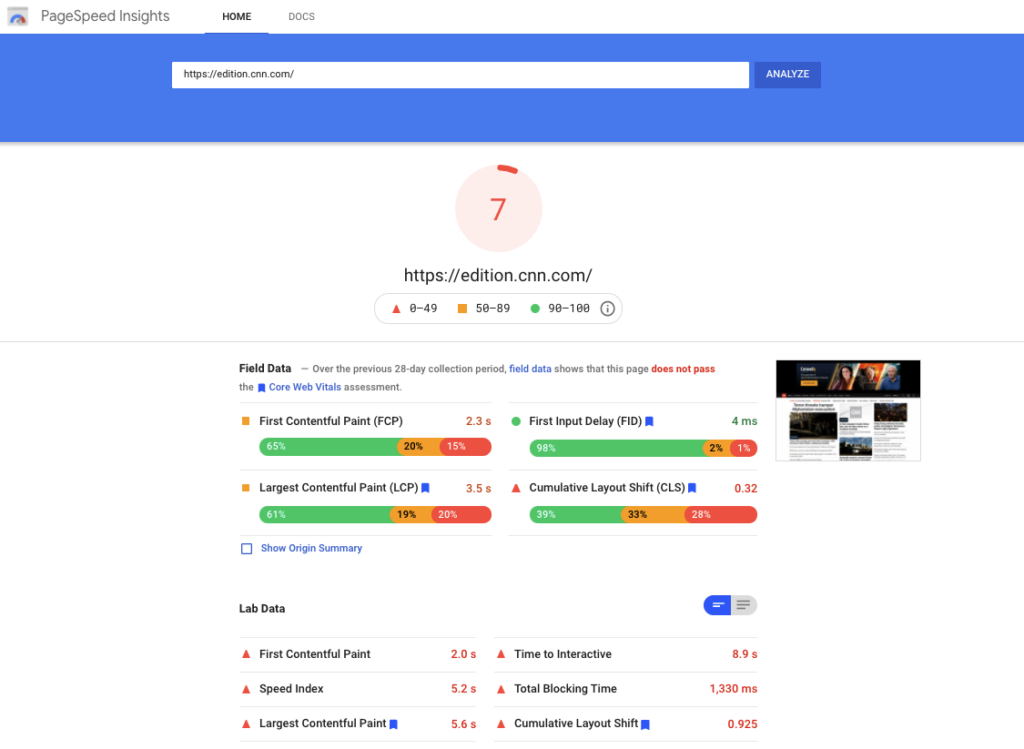Click the ANALYZE button
1024x749 pixels.
pos(788,74)
